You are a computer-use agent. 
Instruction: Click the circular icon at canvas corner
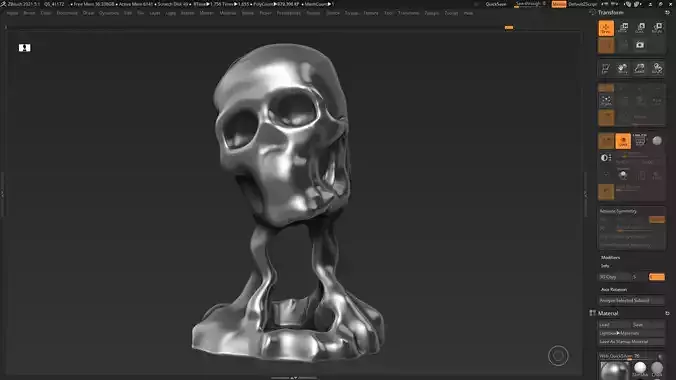pyautogui.click(x=558, y=356)
